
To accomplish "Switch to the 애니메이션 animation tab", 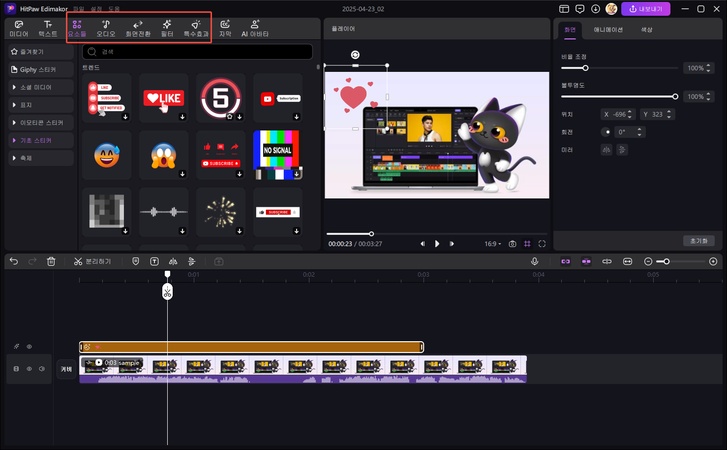I will tap(608, 30).
